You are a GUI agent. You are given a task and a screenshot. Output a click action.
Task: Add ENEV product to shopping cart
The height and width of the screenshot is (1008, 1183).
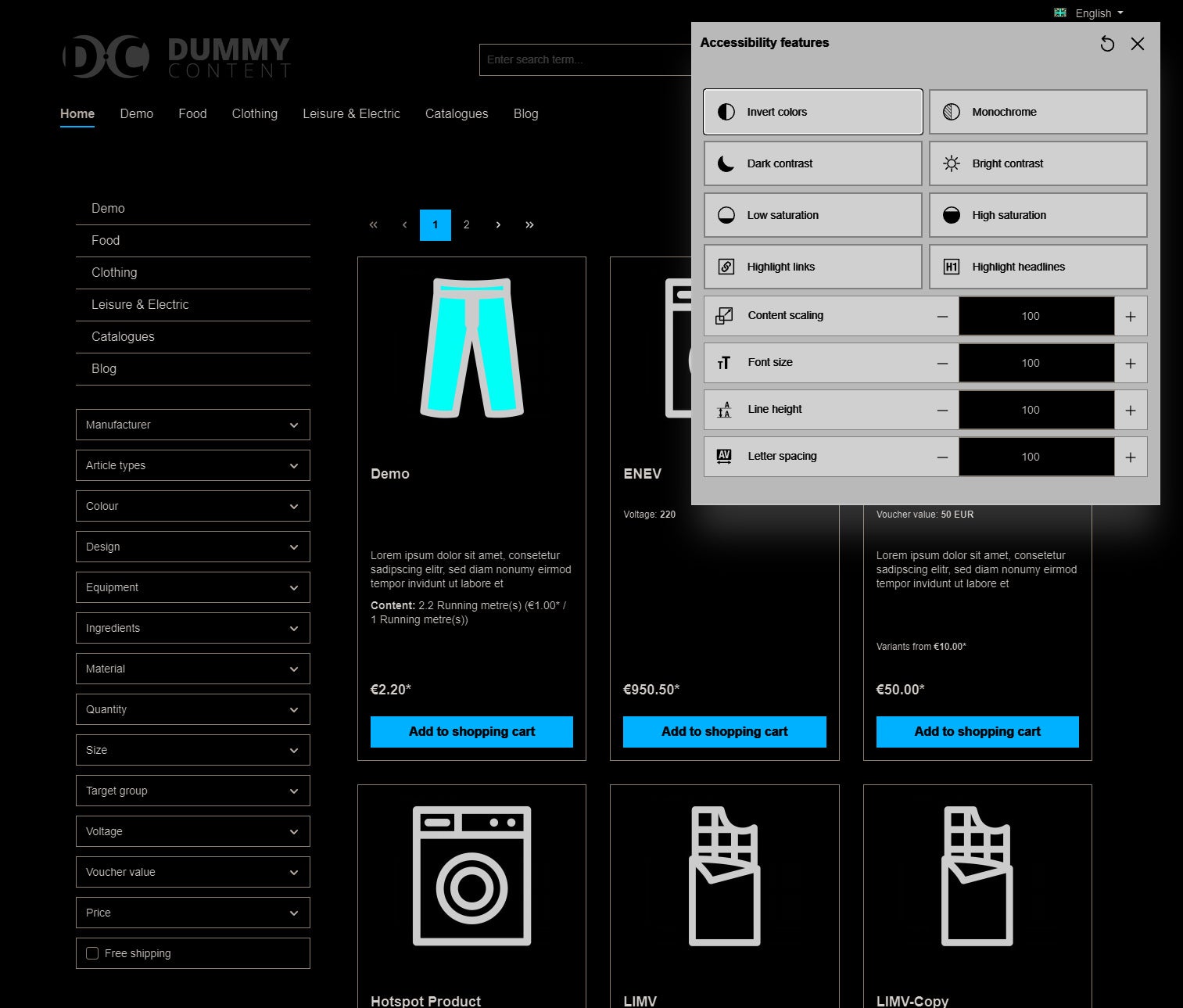coord(724,732)
